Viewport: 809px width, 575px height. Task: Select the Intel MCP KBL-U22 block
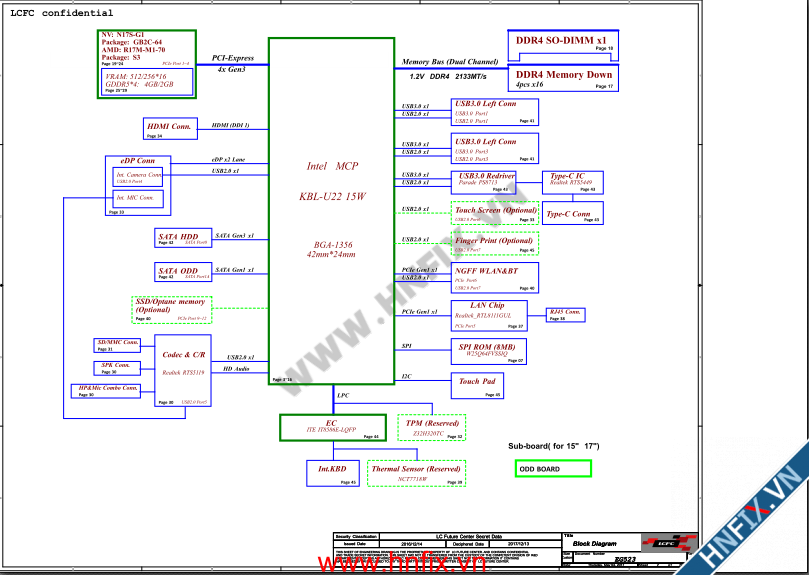[332, 210]
